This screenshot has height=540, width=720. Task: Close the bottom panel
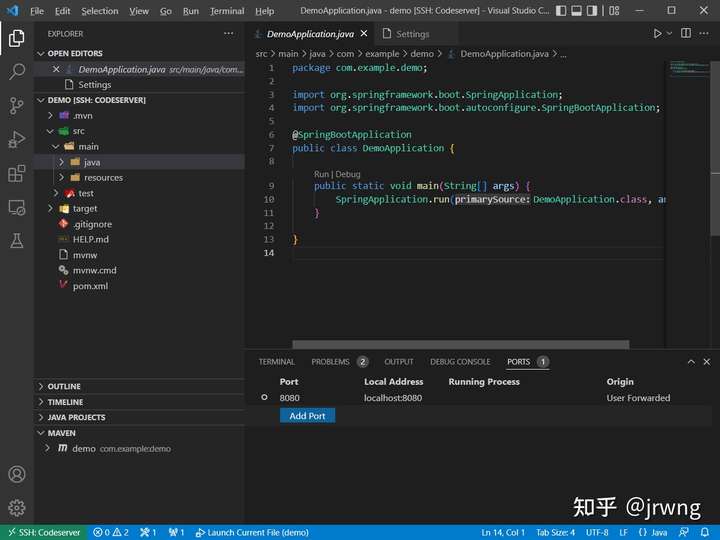pos(707,362)
